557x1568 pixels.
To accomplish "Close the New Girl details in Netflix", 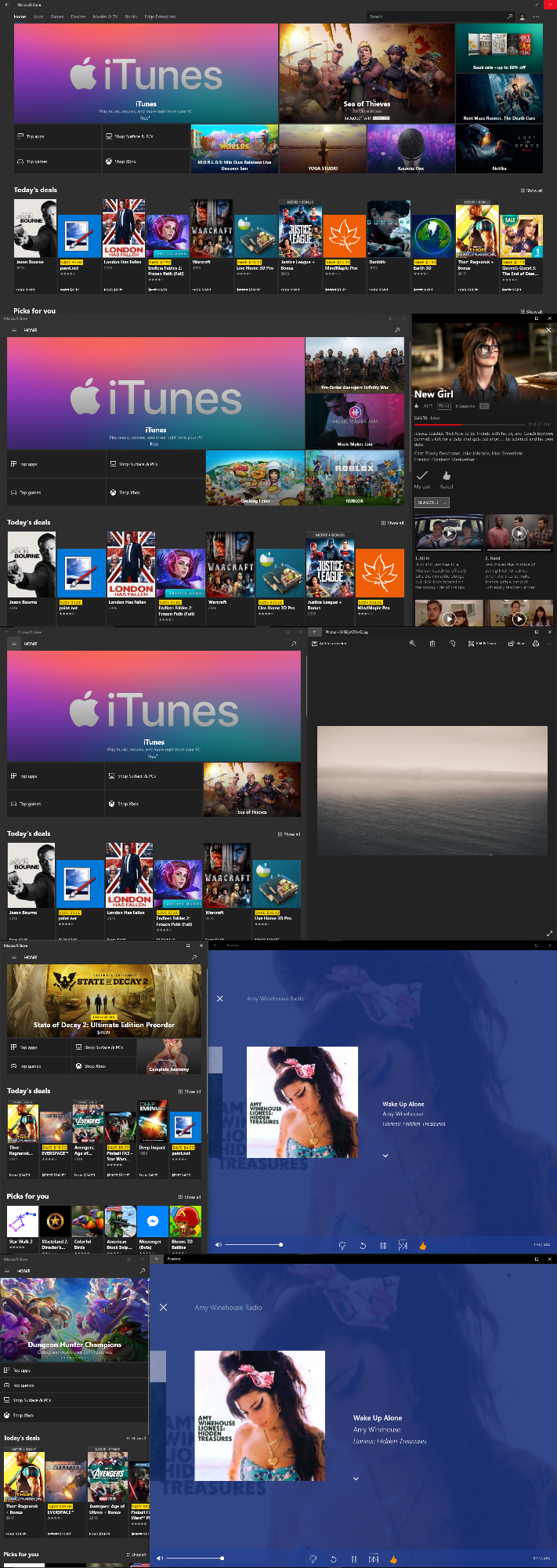I will pos(548,330).
